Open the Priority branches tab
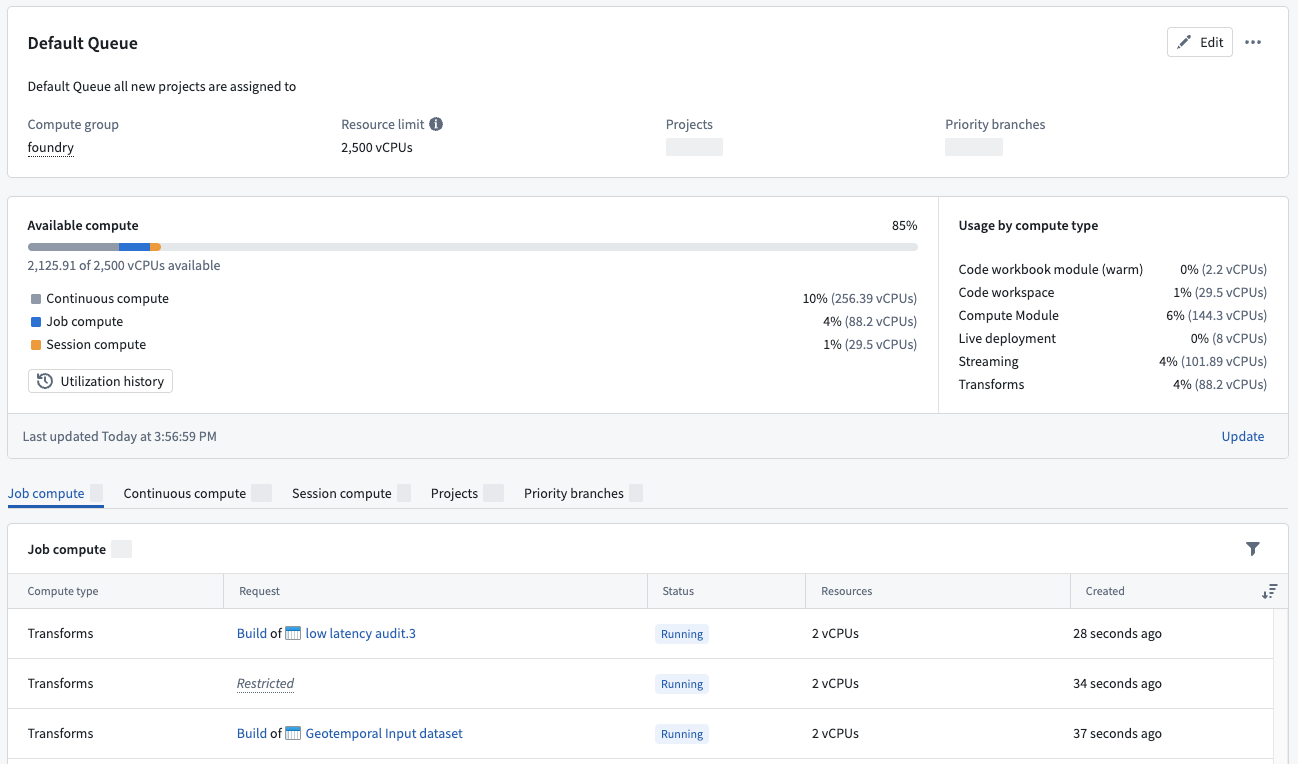 click(x=583, y=493)
